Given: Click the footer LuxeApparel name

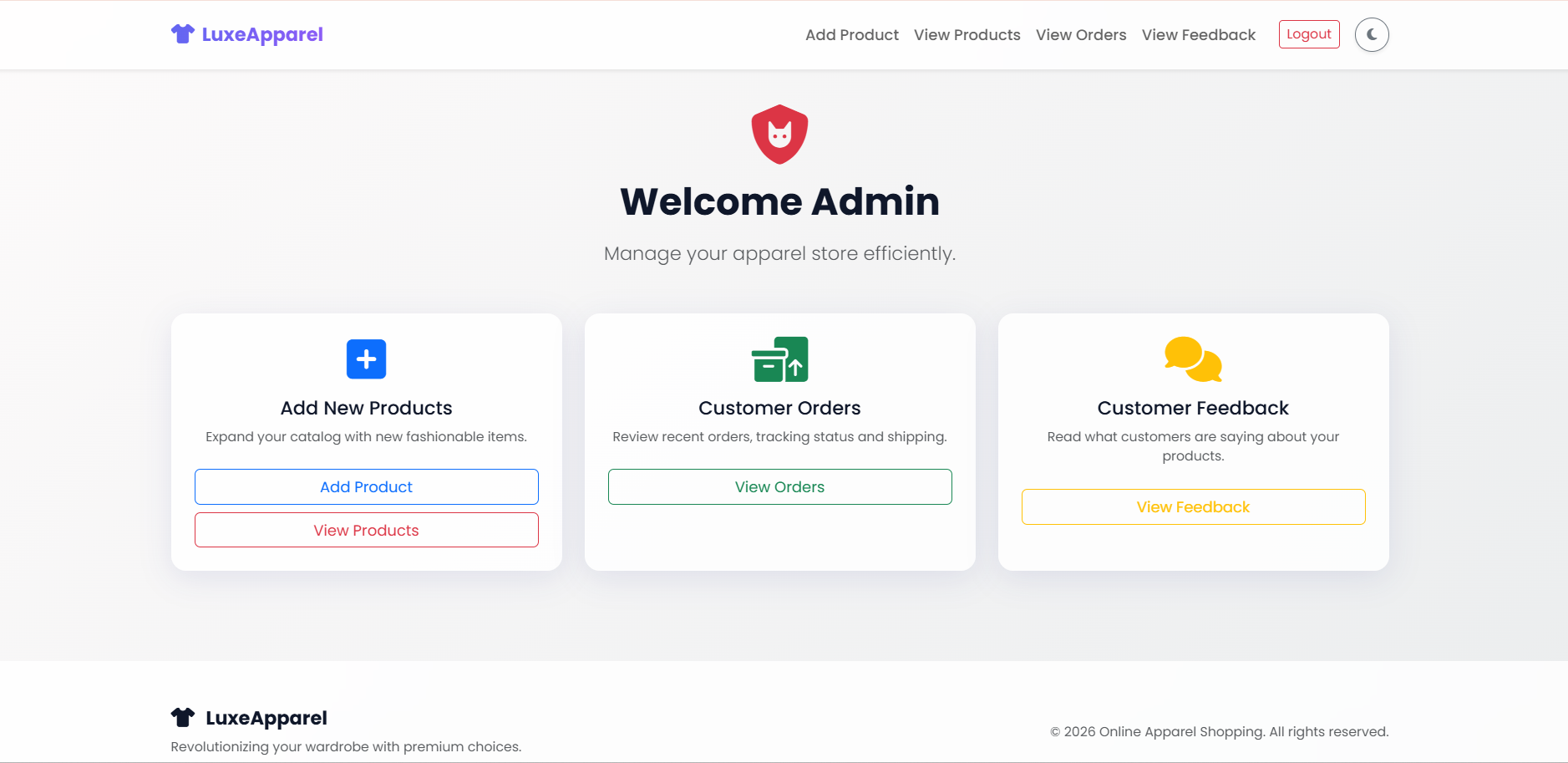Looking at the screenshot, I should tap(266, 718).
